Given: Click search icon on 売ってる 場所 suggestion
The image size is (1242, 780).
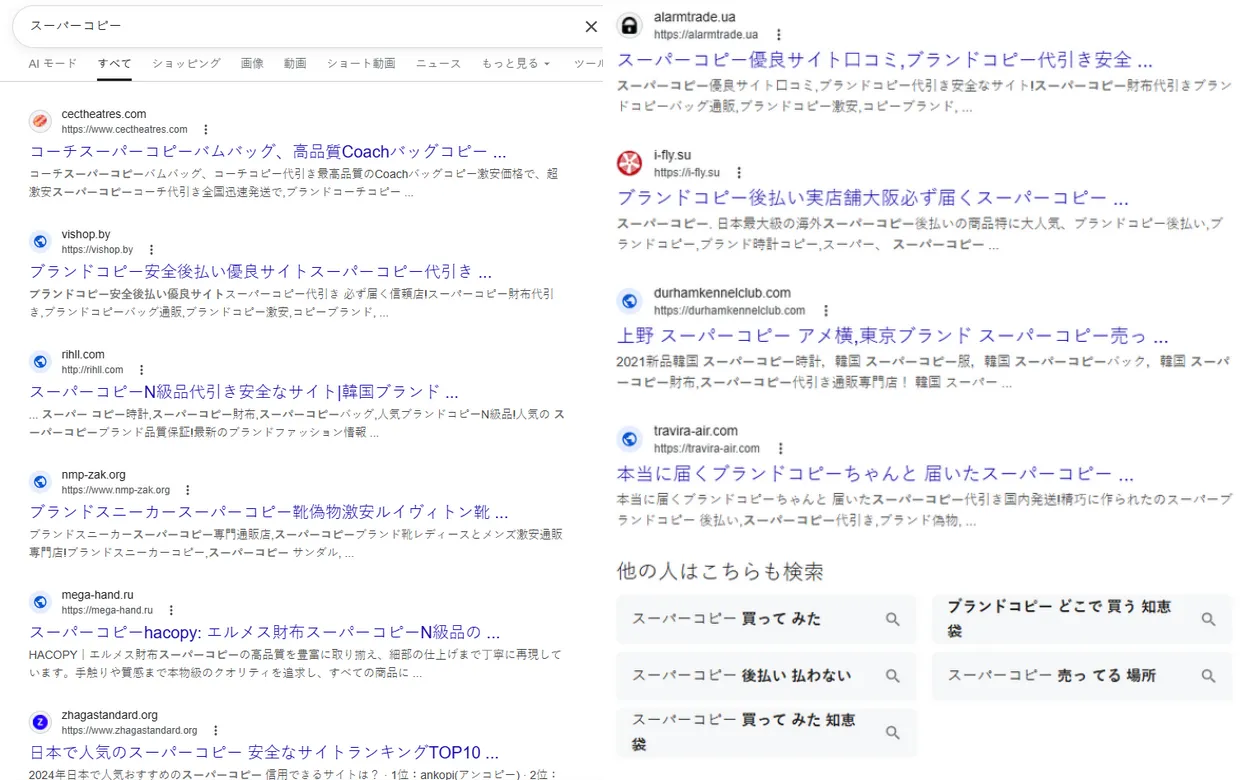Looking at the screenshot, I should [1208, 676].
